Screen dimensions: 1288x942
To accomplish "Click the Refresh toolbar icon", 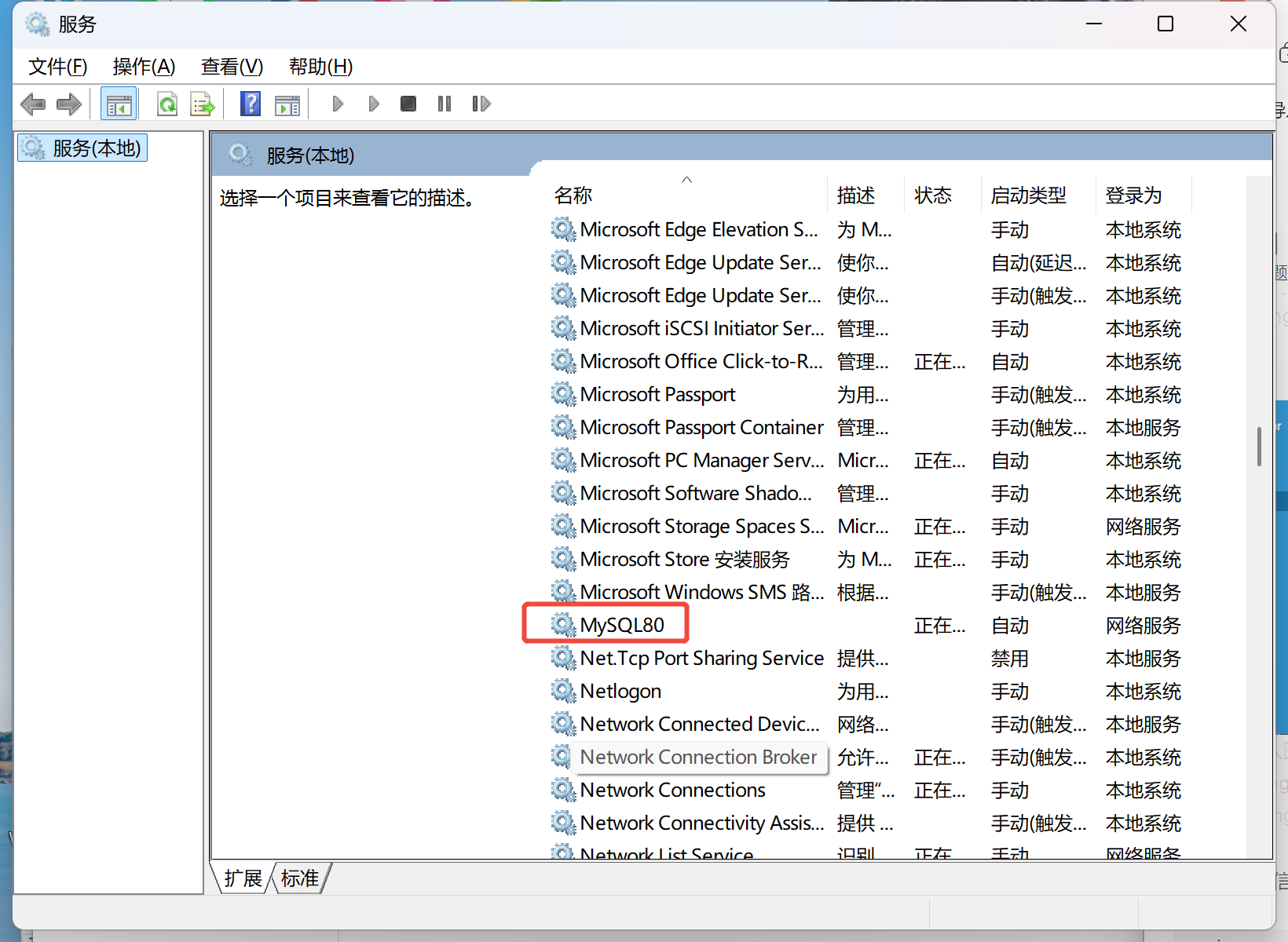I will point(166,104).
